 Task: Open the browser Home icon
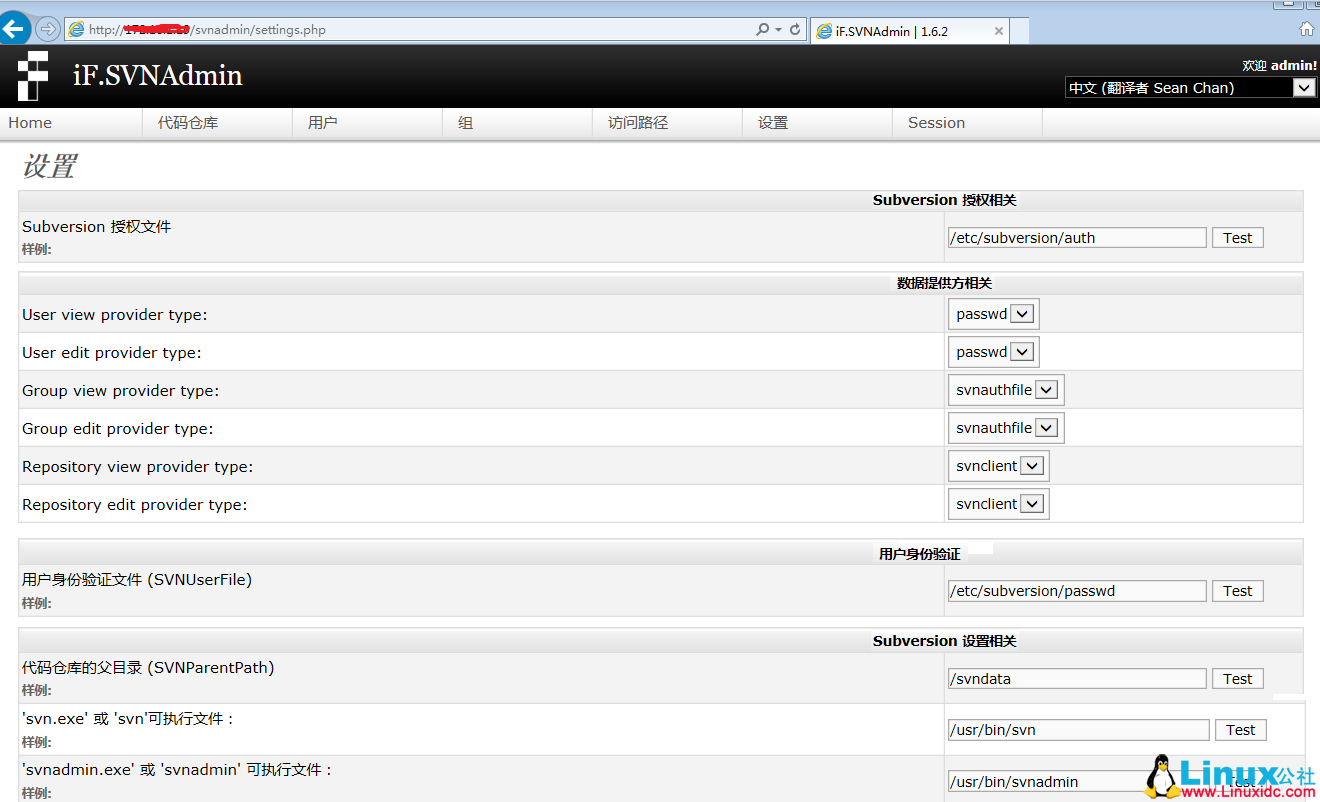(x=1307, y=29)
